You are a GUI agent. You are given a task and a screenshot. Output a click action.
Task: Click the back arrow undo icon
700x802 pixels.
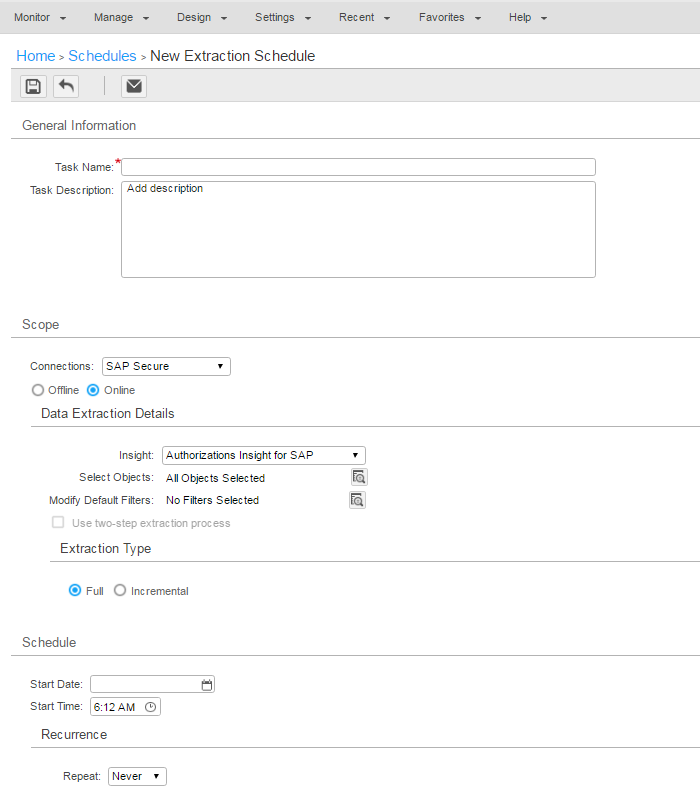pyautogui.click(x=66, y=86)
